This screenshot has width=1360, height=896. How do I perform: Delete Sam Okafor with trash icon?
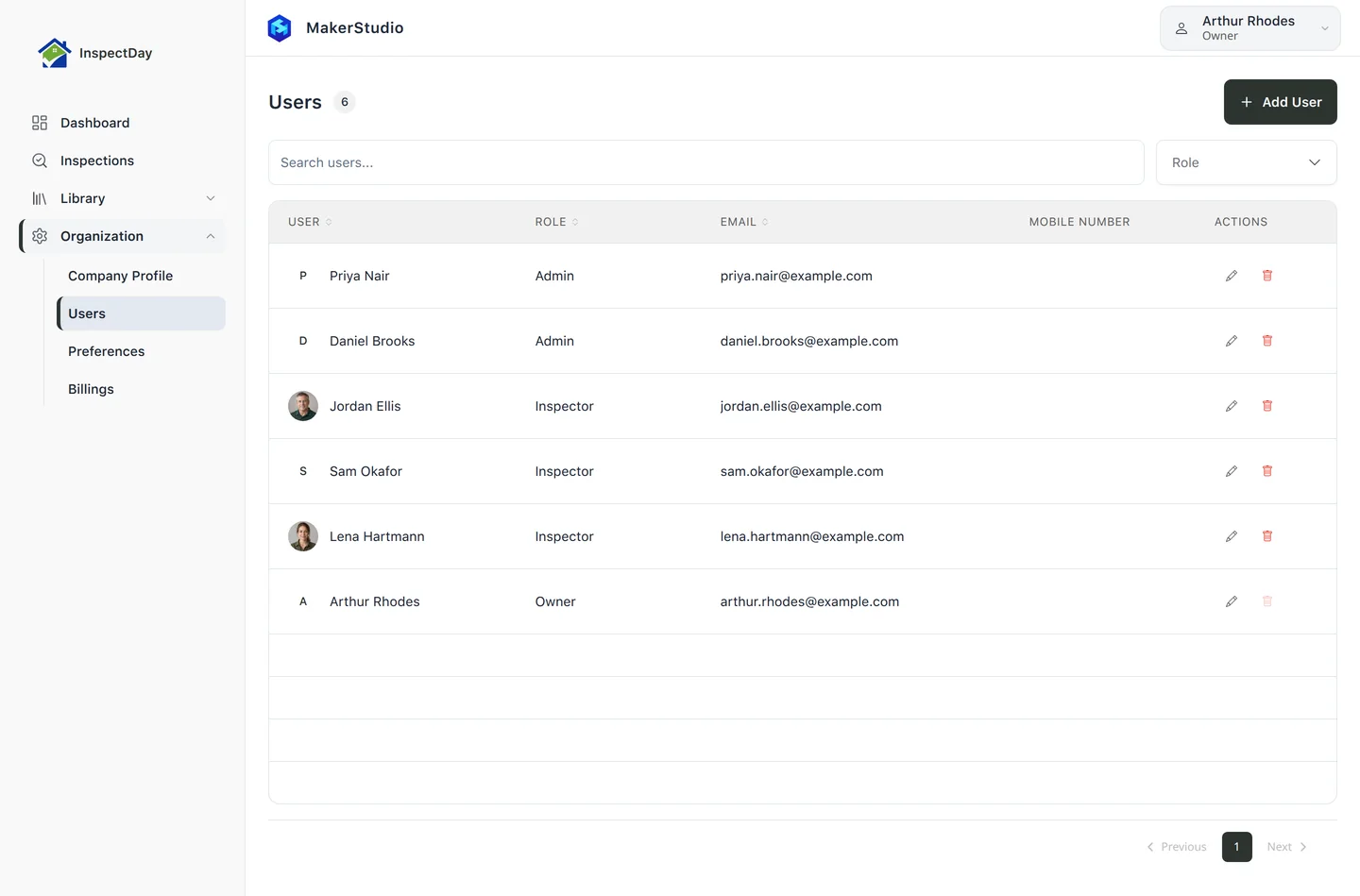(1267, 471)
